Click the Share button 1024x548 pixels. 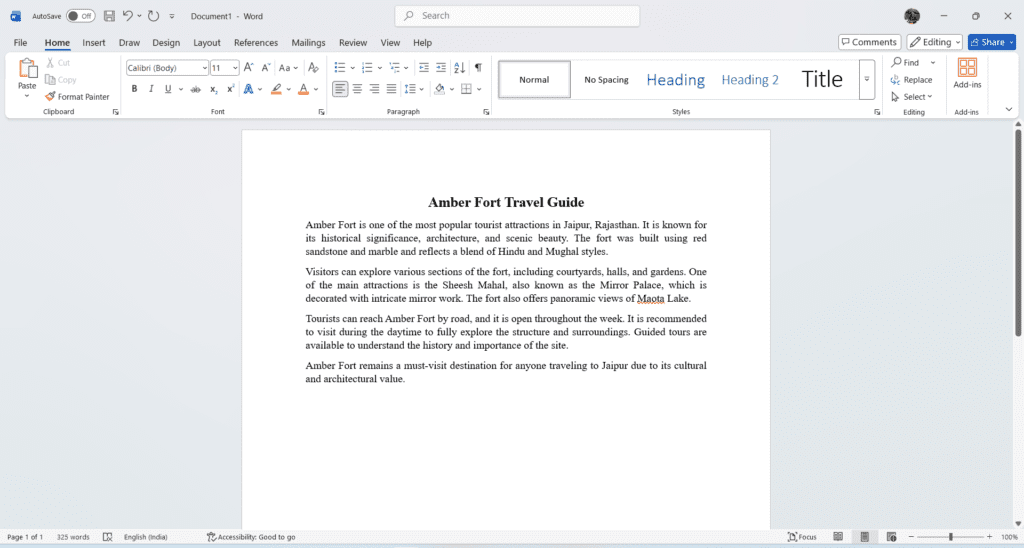tap(991, 42)
